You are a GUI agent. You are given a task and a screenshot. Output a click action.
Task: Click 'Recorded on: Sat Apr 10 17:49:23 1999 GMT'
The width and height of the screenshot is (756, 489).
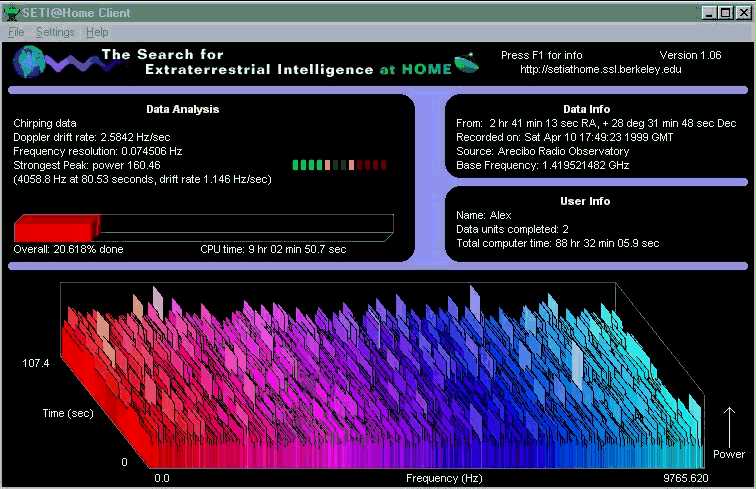click(565, 137)
